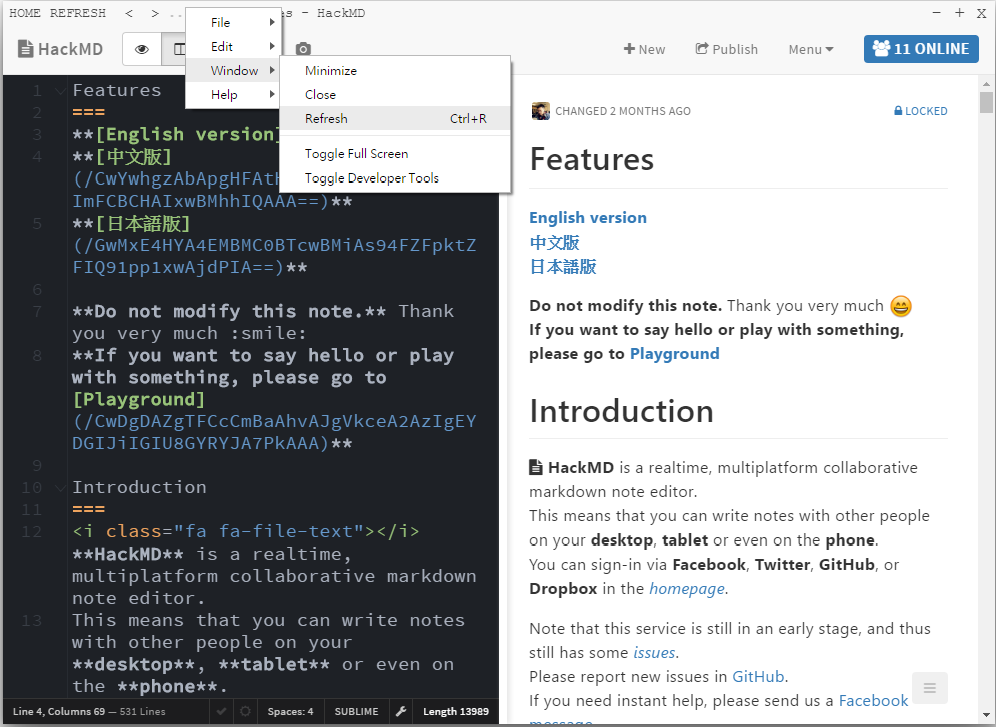This screenshot has width=996, height=727.
Task: Create a new note with New
Action: tap(644, 49)
